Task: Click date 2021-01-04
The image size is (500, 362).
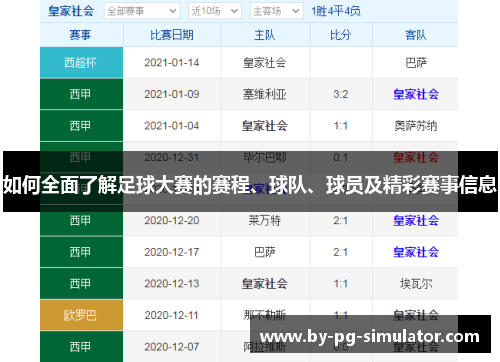Action: 172,126
